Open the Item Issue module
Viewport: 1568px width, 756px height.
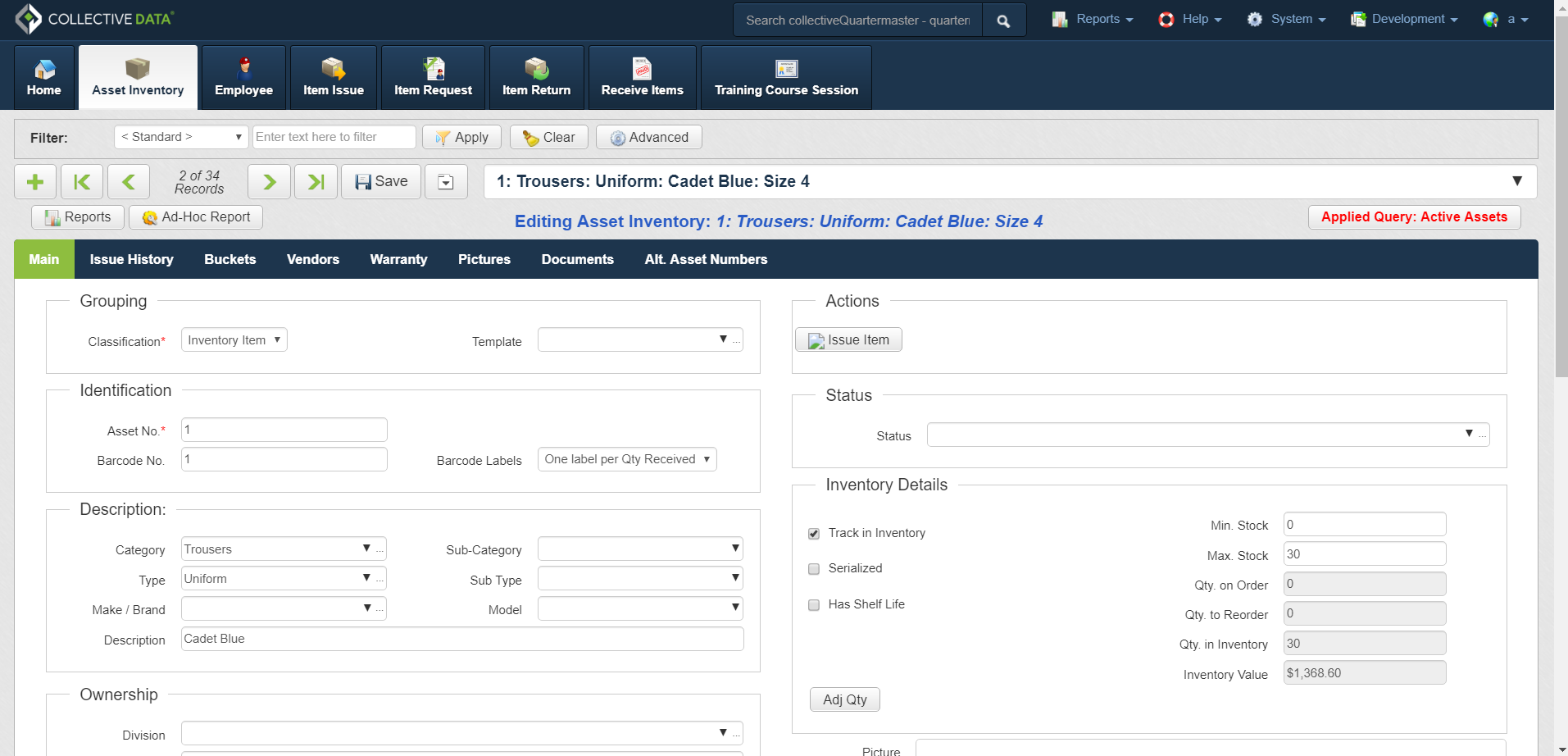coord(334,78)
